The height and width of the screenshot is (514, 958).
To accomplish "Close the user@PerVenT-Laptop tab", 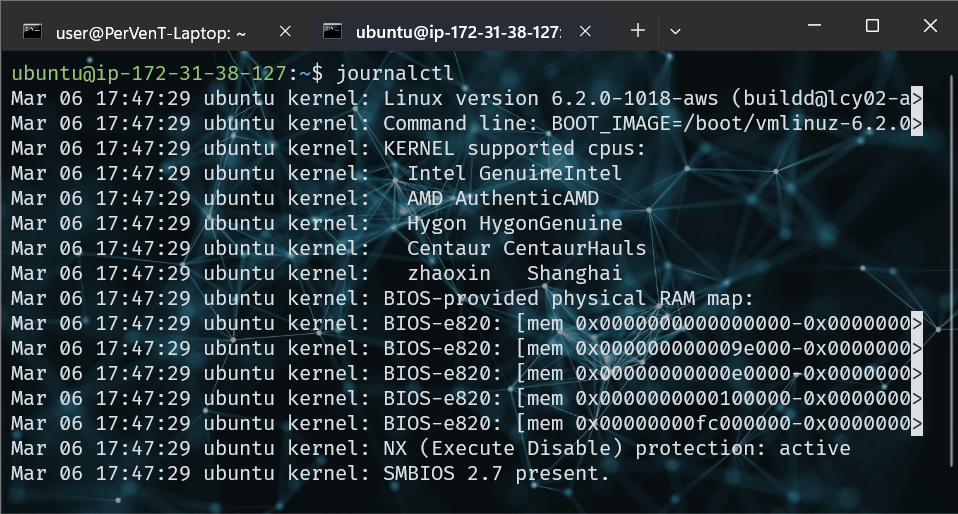I will (x=285, y=32).
